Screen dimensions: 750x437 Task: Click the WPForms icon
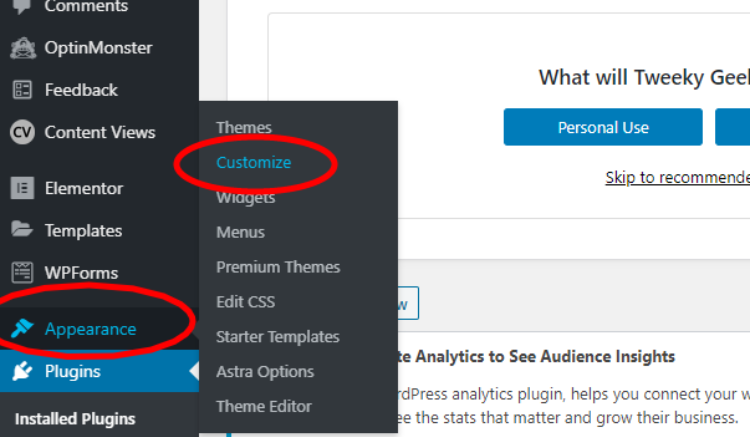[x=22, y=273]
